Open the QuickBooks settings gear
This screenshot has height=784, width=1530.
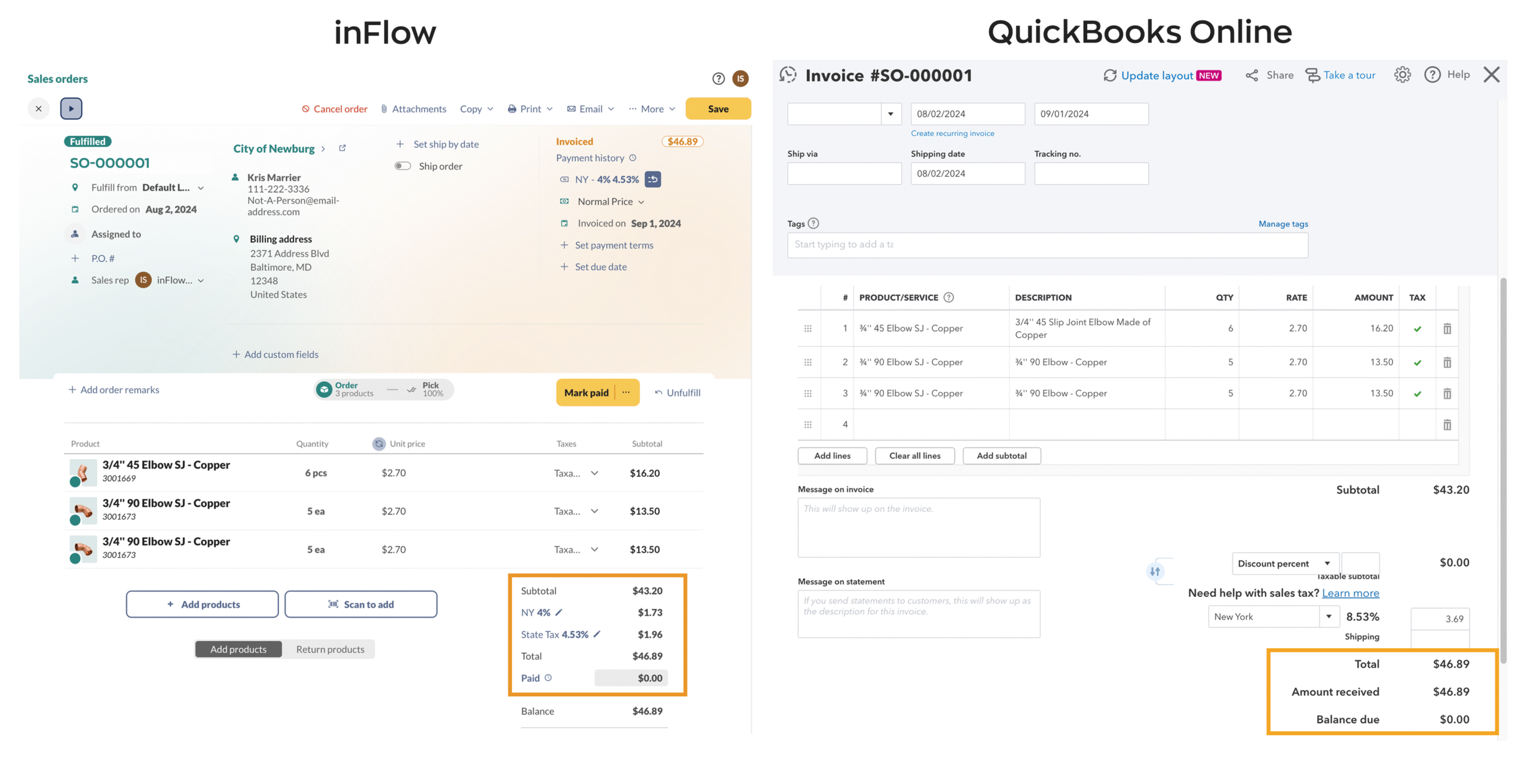(x=1403, y=74)
